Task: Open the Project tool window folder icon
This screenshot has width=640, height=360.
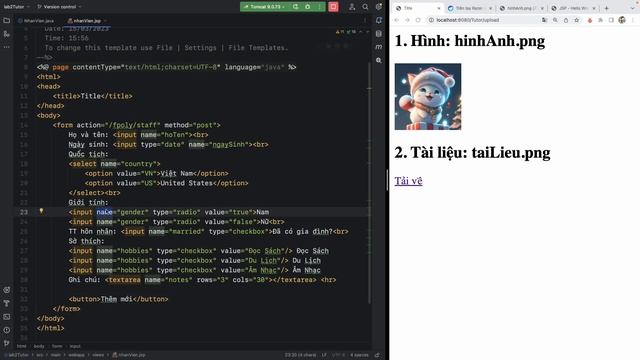Action: 7,20
